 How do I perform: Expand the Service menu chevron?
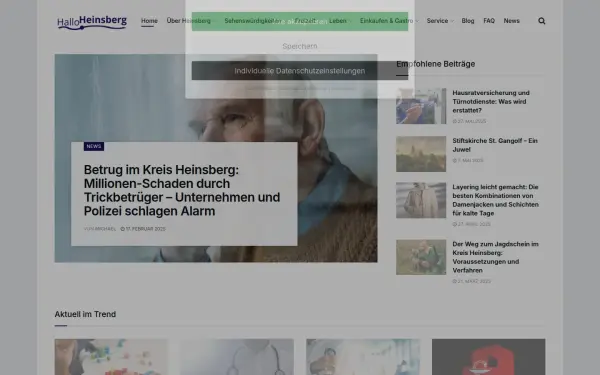coord(452,21)
